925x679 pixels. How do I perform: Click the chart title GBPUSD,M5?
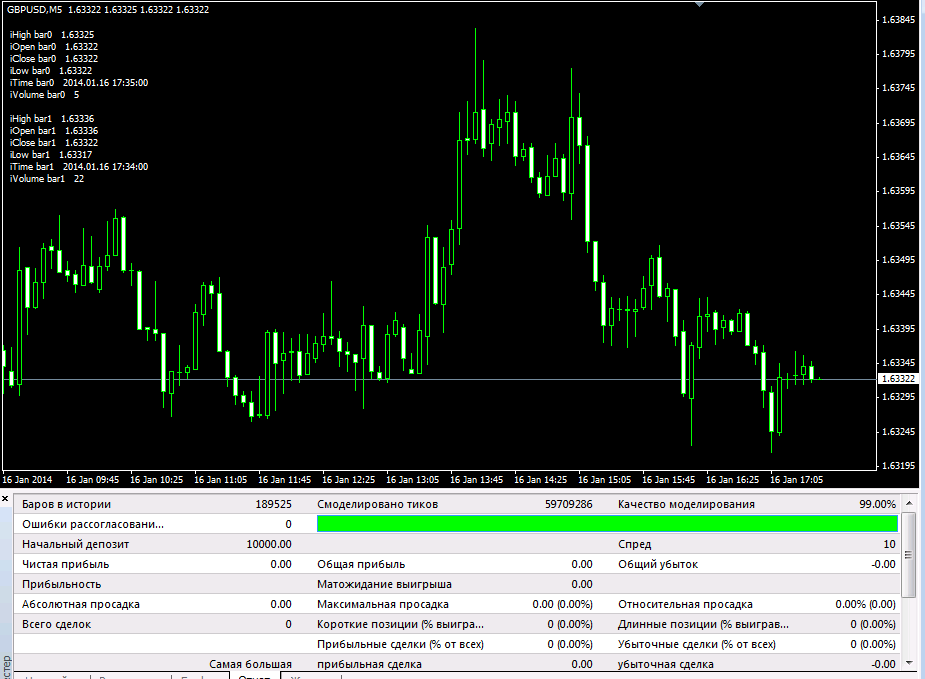34,9
